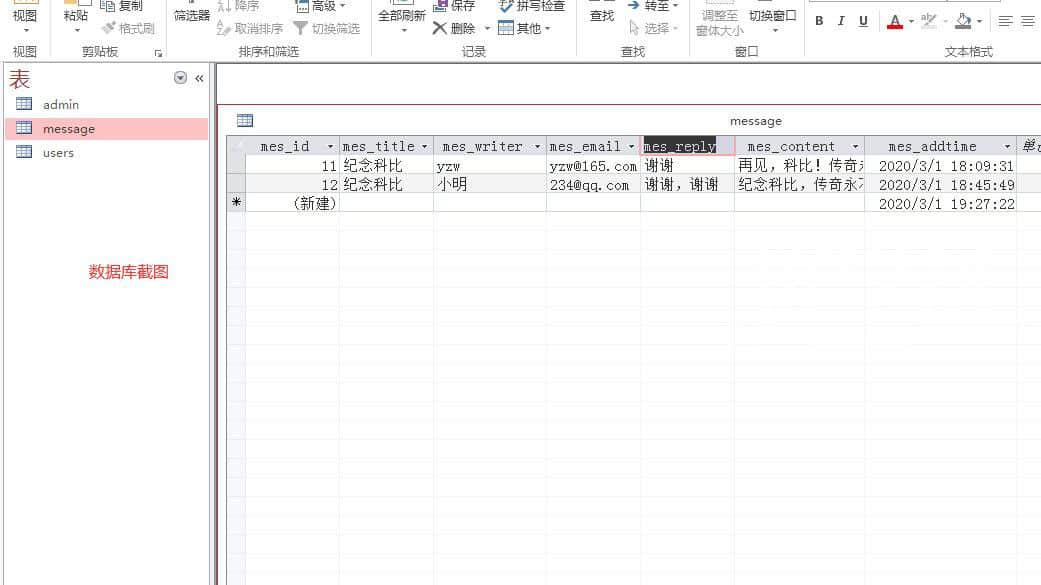Click the Switch Windows button
This screenshot has height=585, width=1041.
pos(773,16)
